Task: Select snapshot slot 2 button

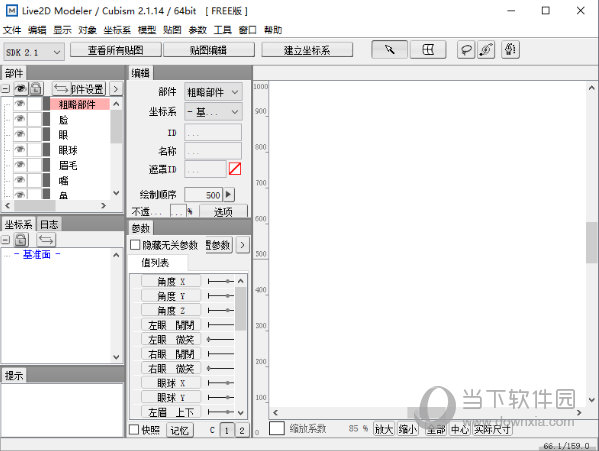Action: [241, 430]
